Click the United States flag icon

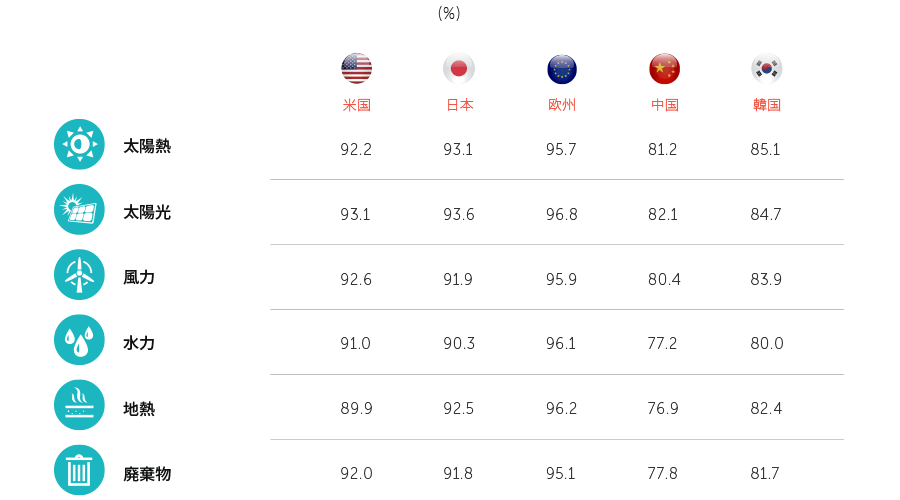pos(356,68)
